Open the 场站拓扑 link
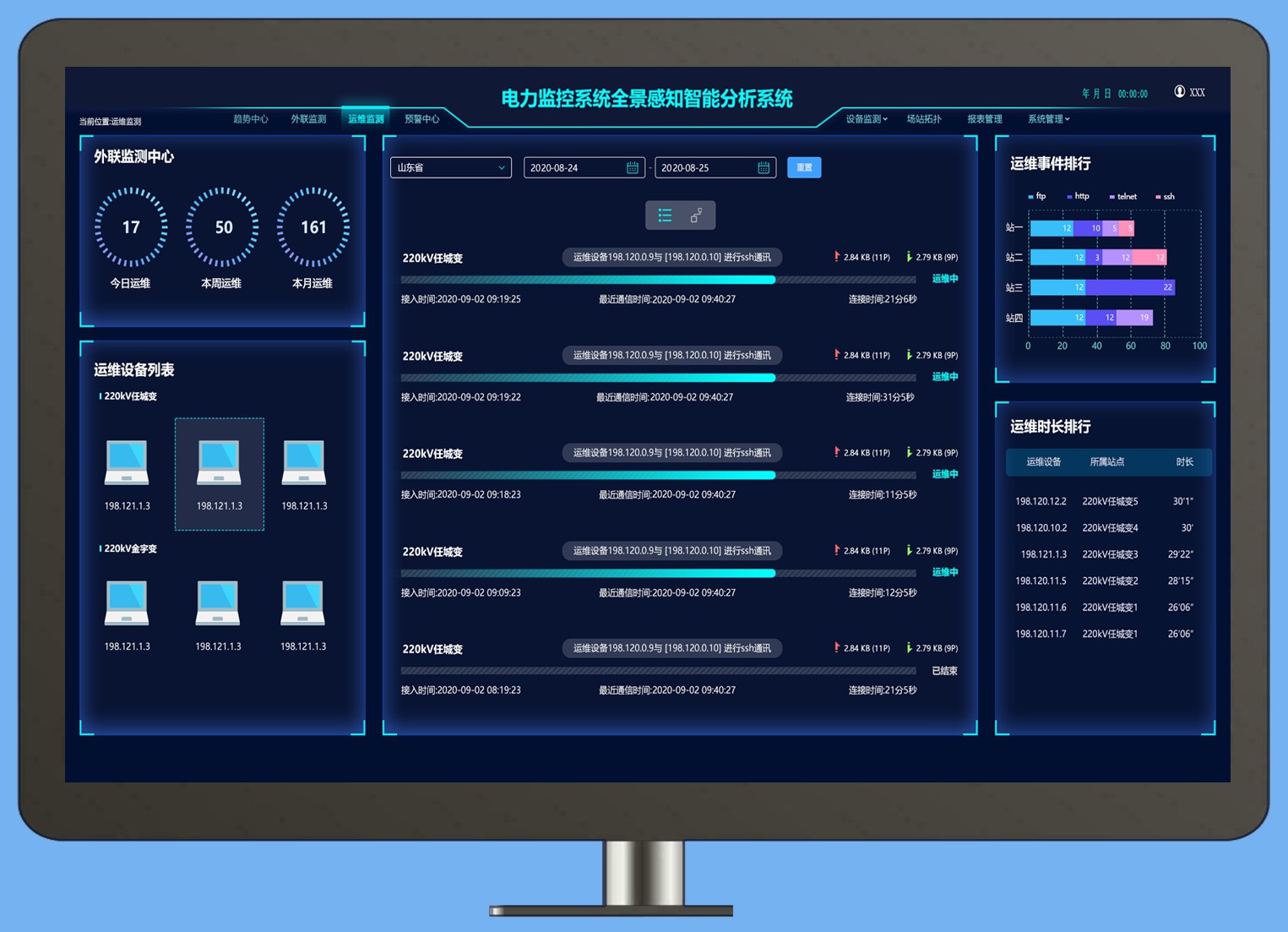The width and height of the screenshot is (1288, 932). point(923,119)
